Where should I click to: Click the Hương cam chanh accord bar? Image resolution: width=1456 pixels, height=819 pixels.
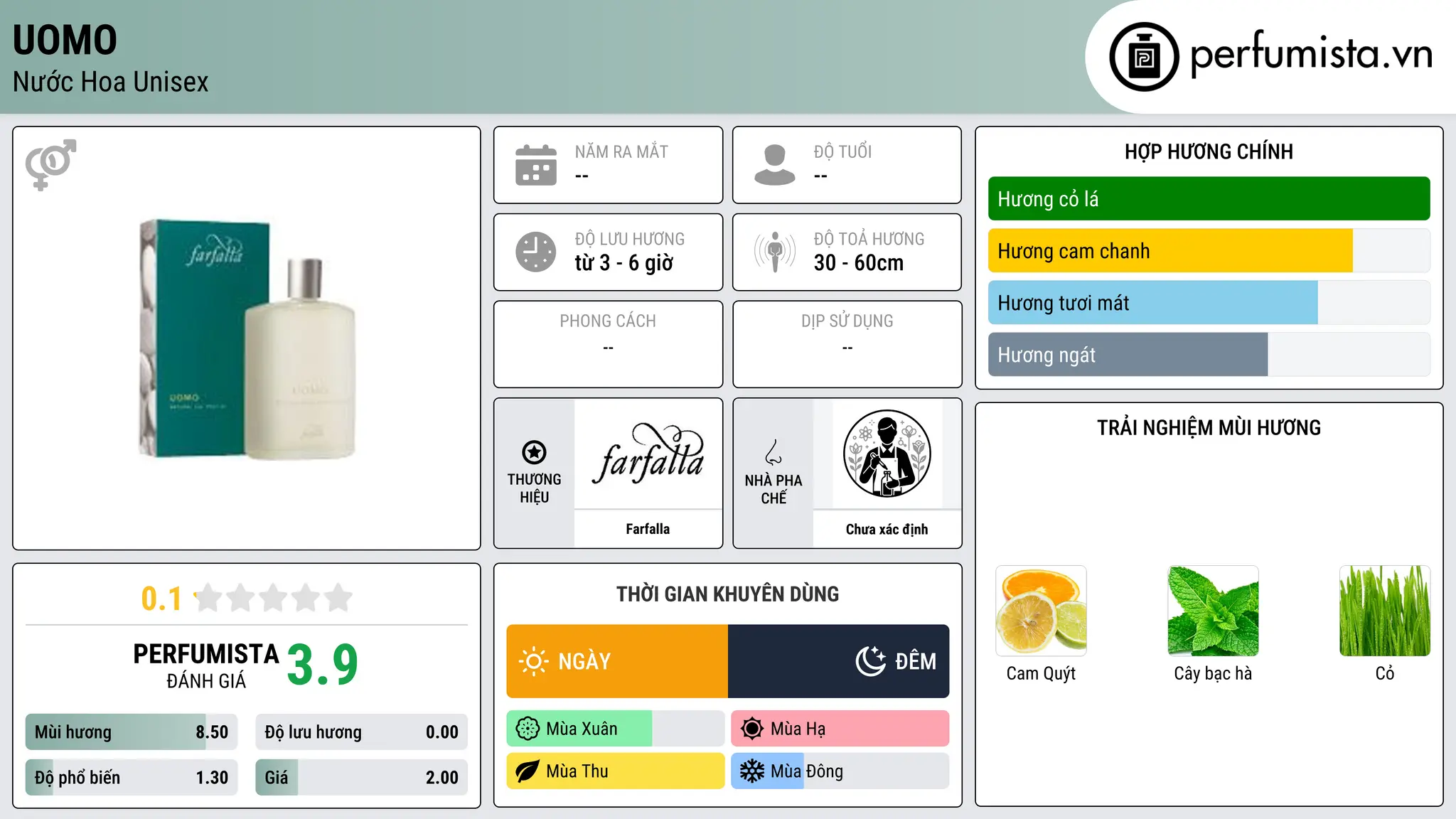coord(1209,251)
